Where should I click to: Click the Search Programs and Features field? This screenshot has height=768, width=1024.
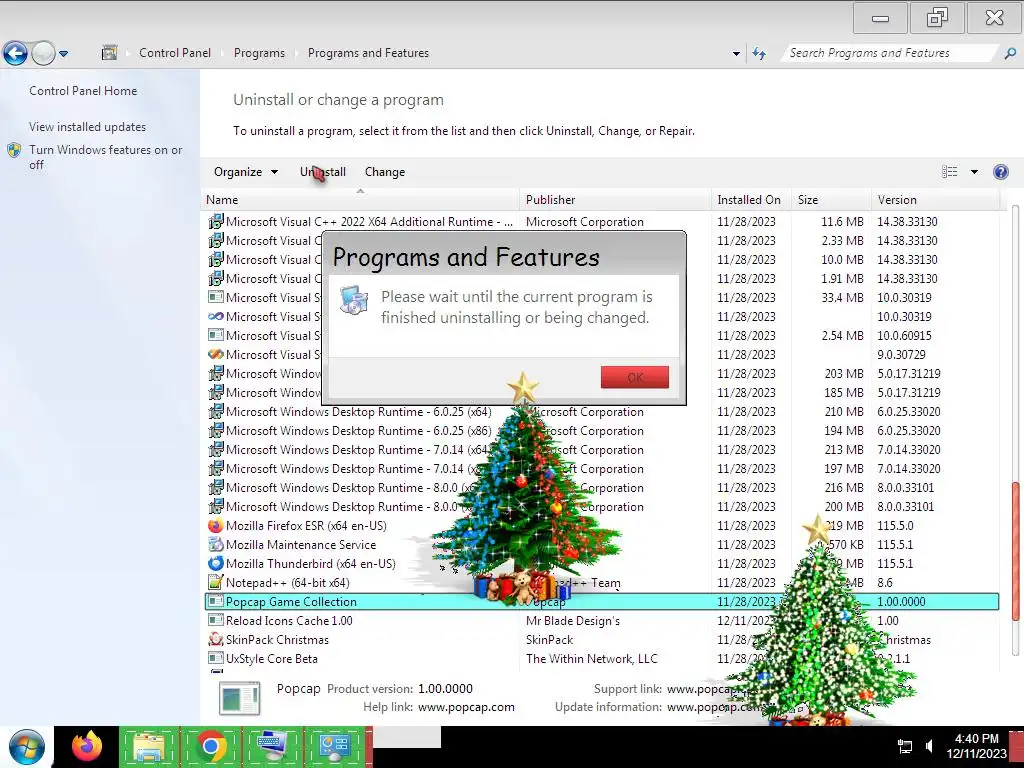pyautogui.click(x=889, y=53)
